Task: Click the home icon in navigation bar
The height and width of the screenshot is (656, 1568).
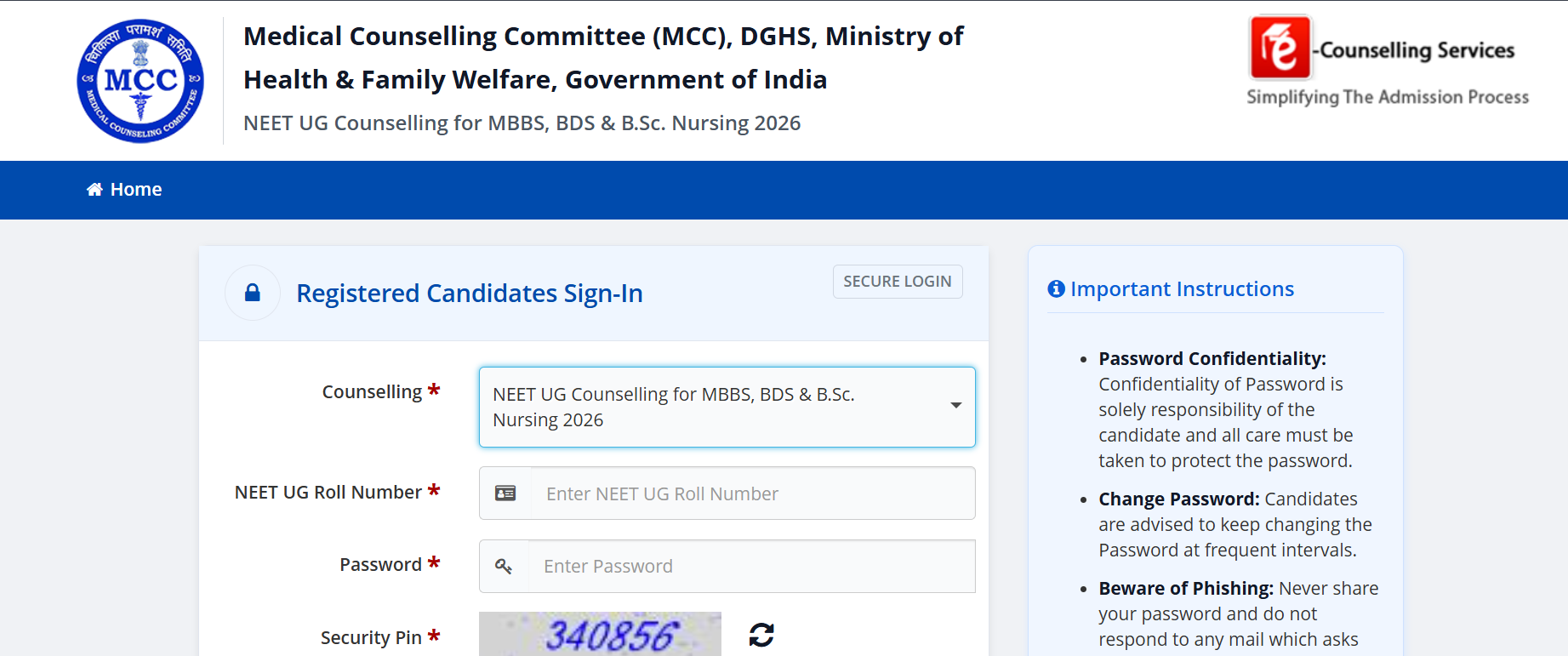Action: click(x=94, y=189)
